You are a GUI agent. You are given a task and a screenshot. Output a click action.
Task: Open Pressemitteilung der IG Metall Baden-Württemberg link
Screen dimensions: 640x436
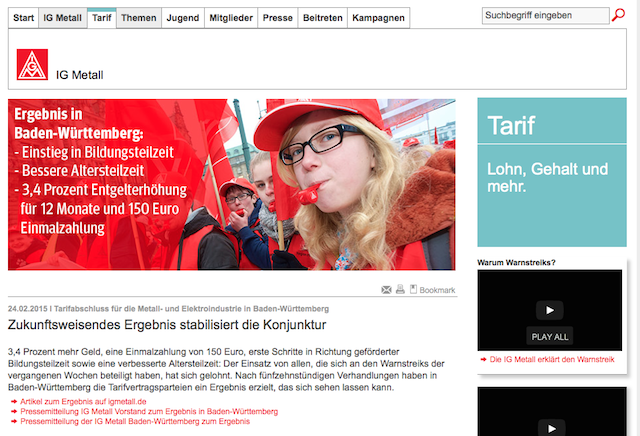135,421
